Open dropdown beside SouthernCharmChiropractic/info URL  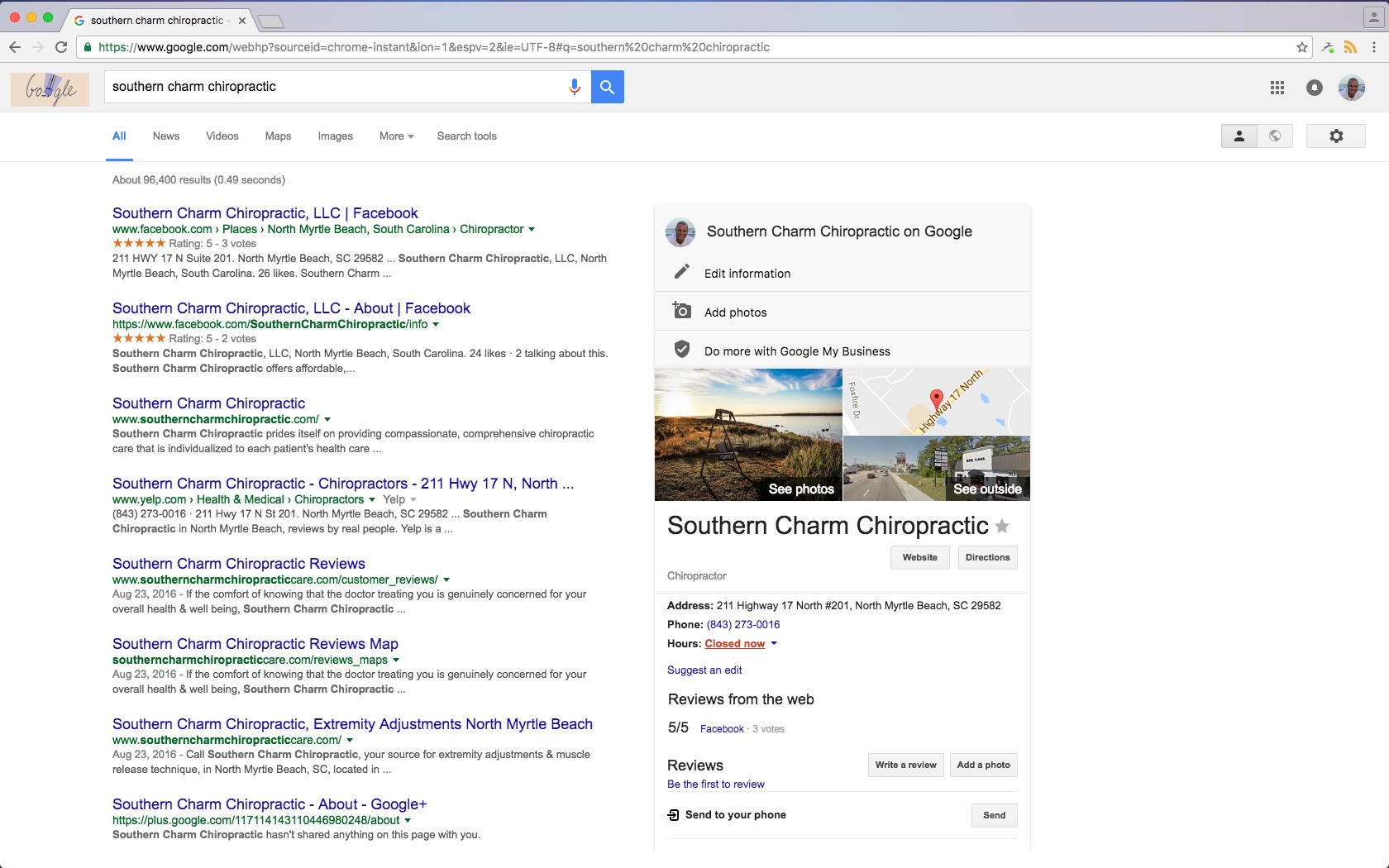(x=436, y=325)
